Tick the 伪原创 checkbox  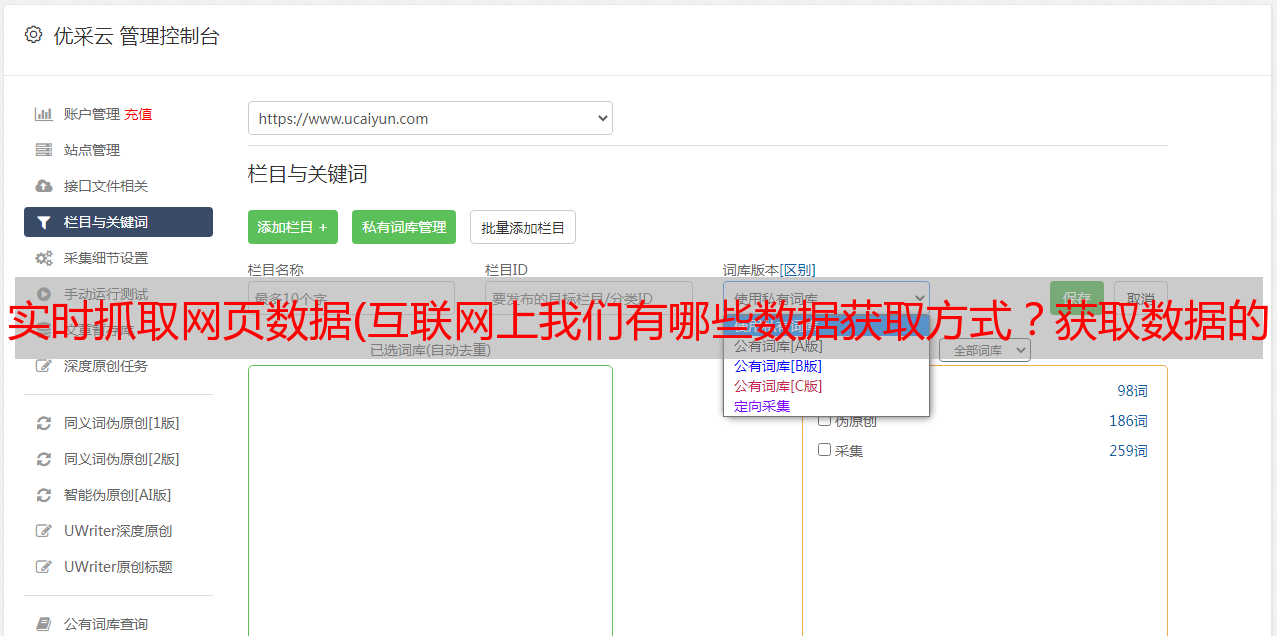(x=825, y=420)
